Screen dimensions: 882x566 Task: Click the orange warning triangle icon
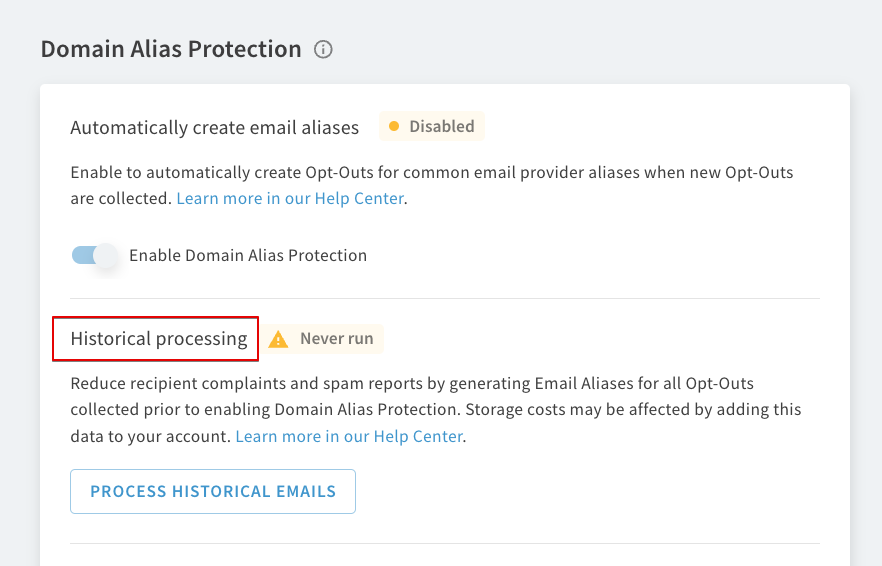pos(278,339)
